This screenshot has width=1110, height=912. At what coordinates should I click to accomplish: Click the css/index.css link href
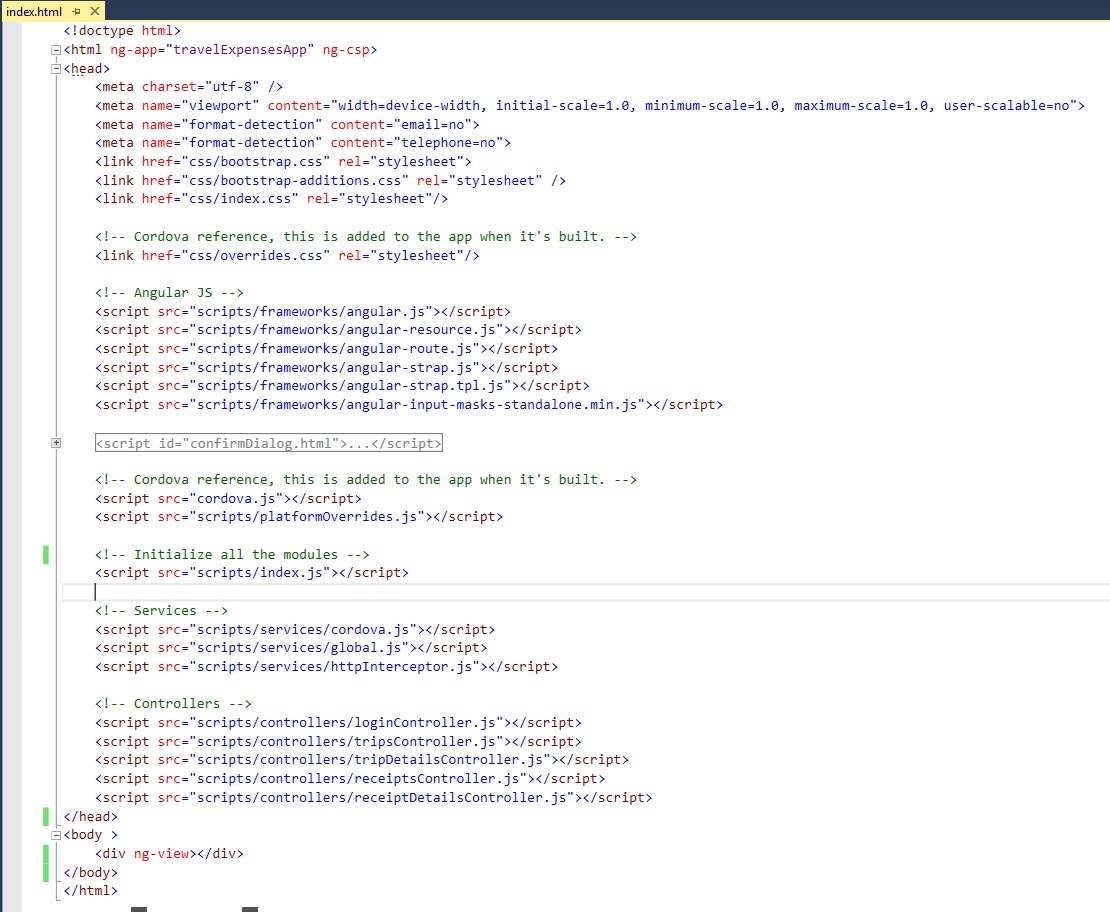pyautogui.click(x=240, y=199)
